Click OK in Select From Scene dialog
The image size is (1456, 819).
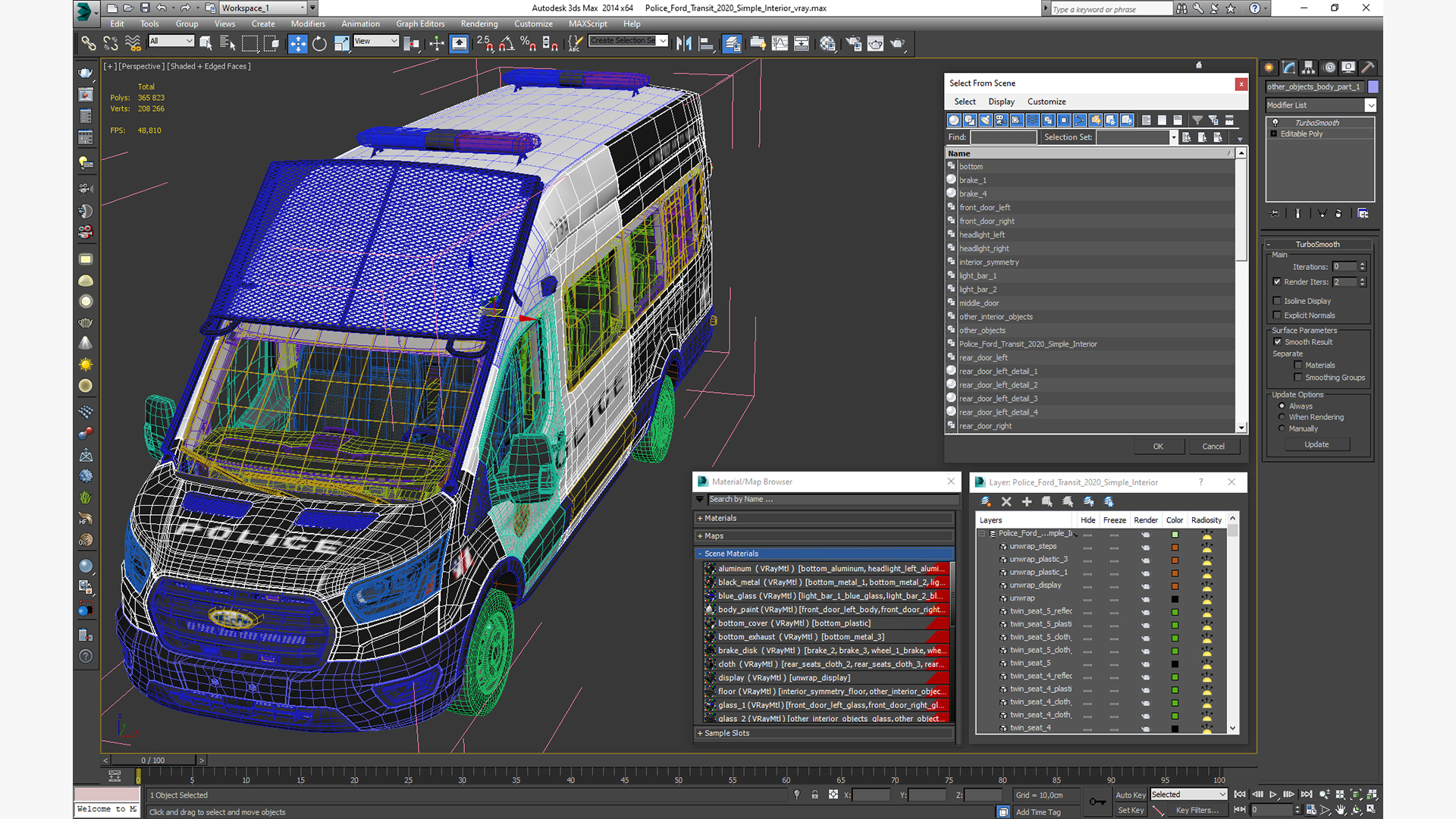(x=1158, y=447)
